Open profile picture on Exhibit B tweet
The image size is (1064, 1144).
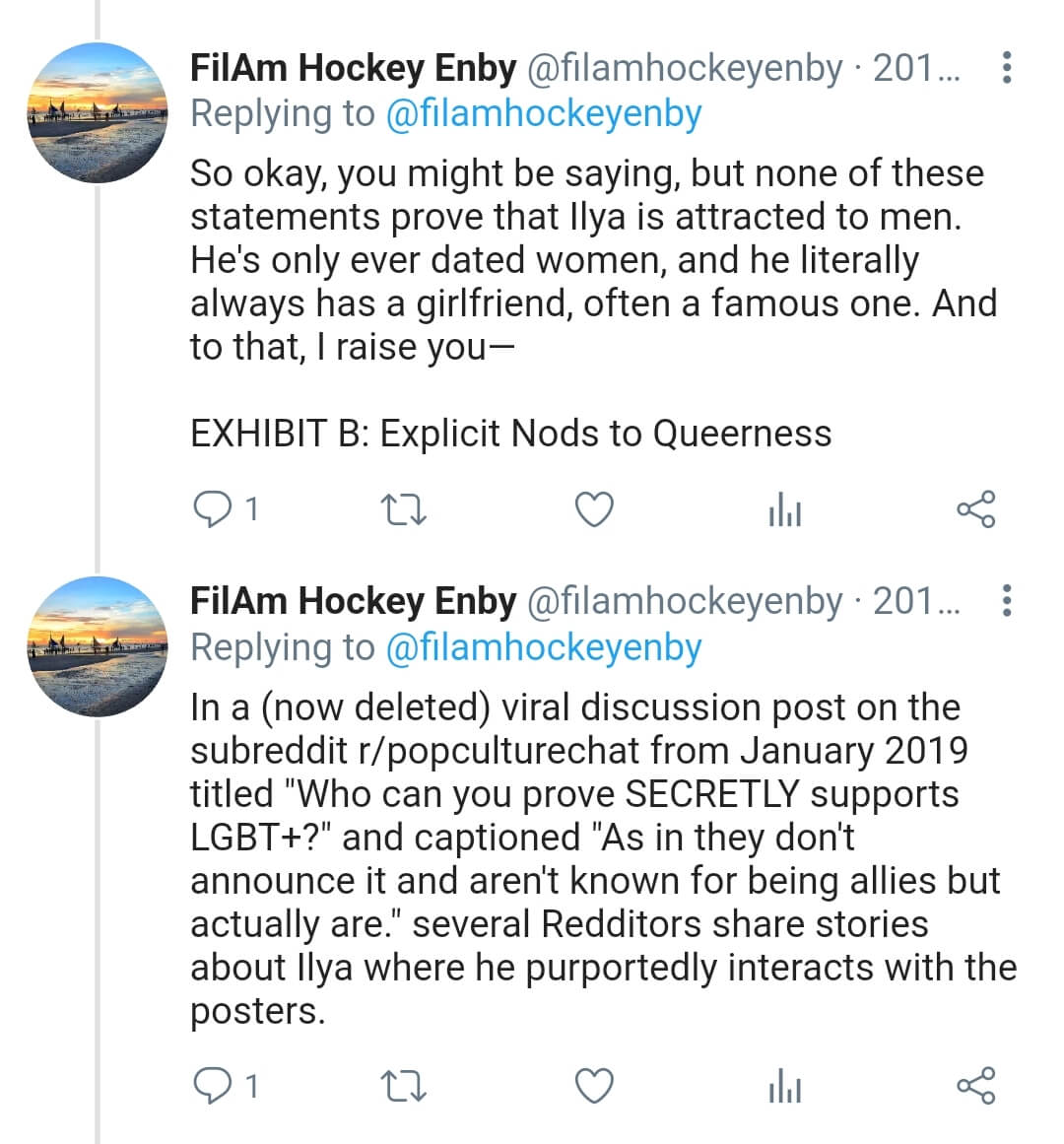[97, 112]
